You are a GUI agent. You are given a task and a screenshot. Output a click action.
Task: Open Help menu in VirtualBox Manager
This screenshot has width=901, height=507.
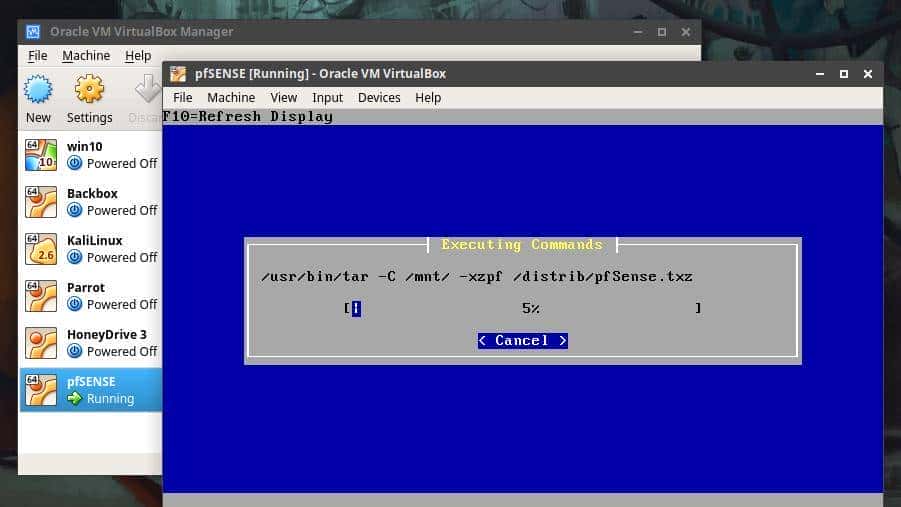coord(138,56)
